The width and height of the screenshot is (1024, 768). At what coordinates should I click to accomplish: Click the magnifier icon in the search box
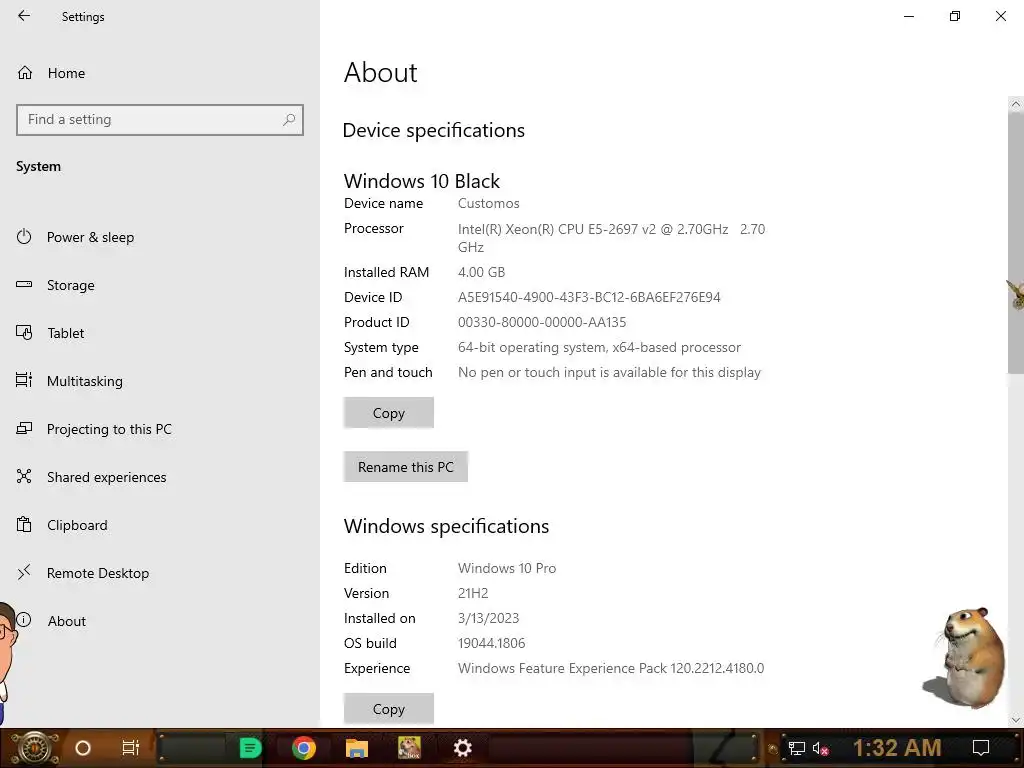click(x=289, y=120)
